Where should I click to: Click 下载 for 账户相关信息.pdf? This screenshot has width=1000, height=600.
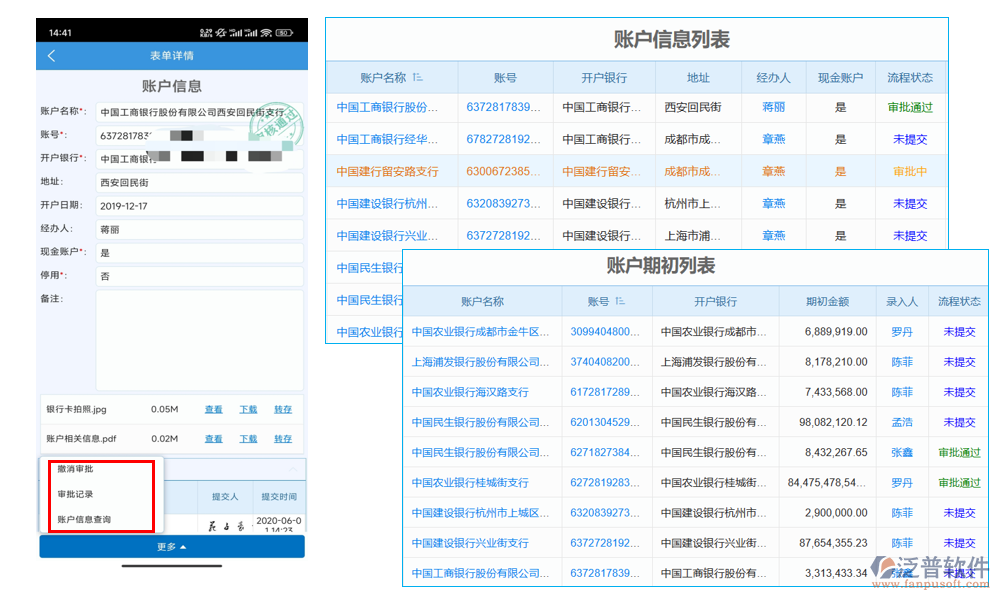point(247,439)
